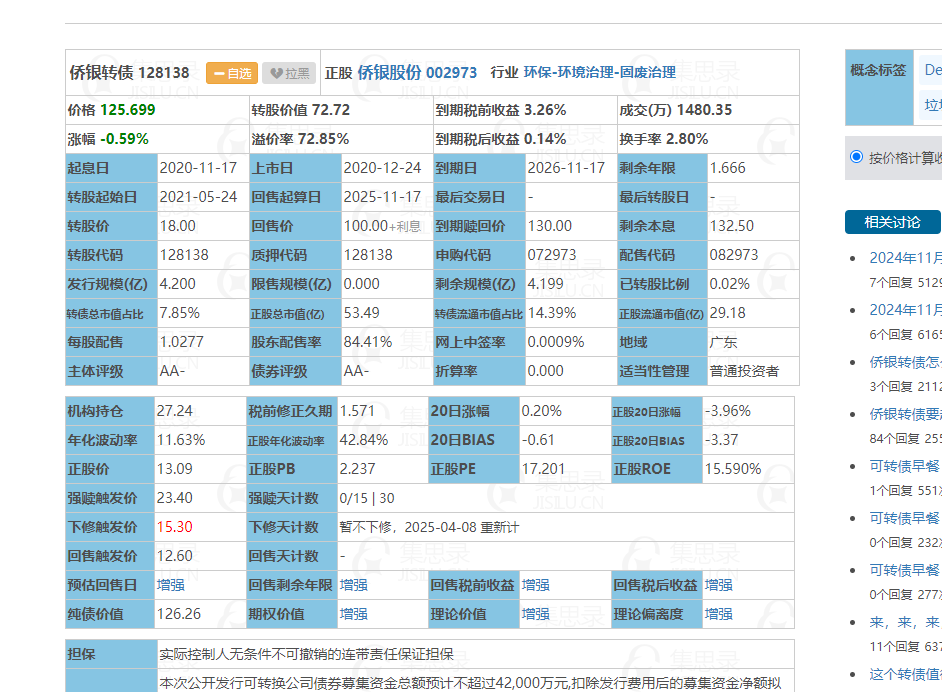Select the 按价格计算收益 radio button
The width and height of the screenshot is (942, 692).
click(x=856, y=157)
